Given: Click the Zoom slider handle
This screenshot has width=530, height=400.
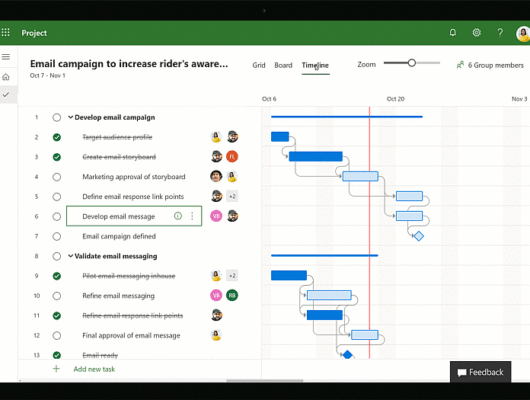Looking at the screenshot, I should 411,63.
